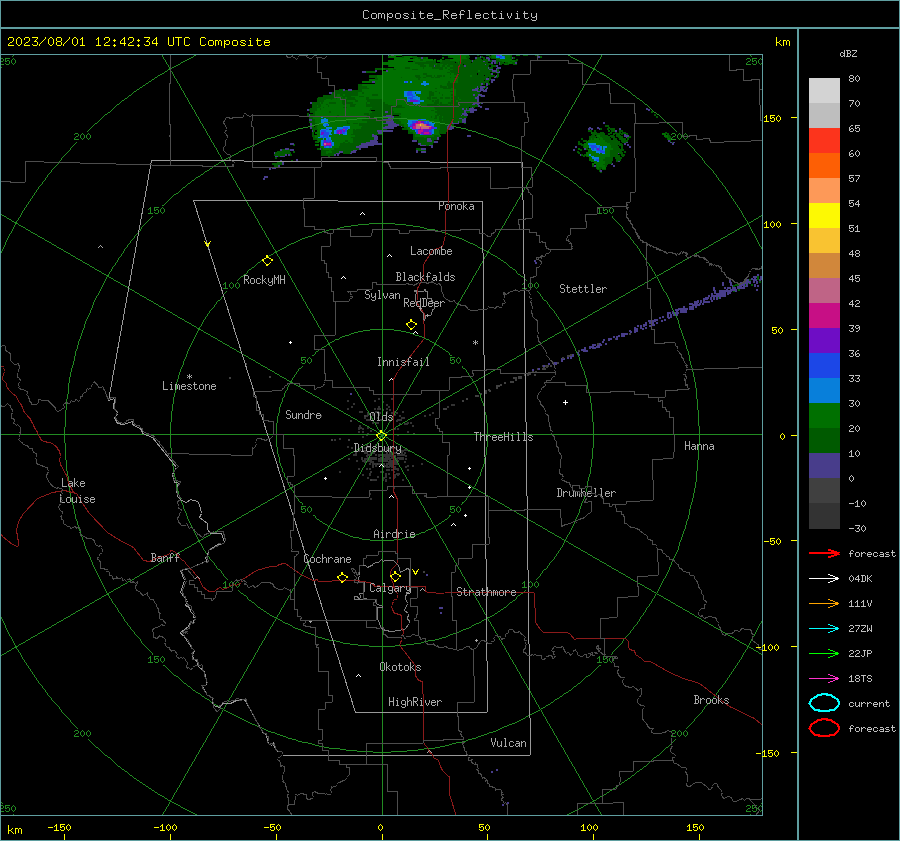Viewport: 900px width, 841px height.
Task: Click the Ponoka city label
Action: point(456,206)
